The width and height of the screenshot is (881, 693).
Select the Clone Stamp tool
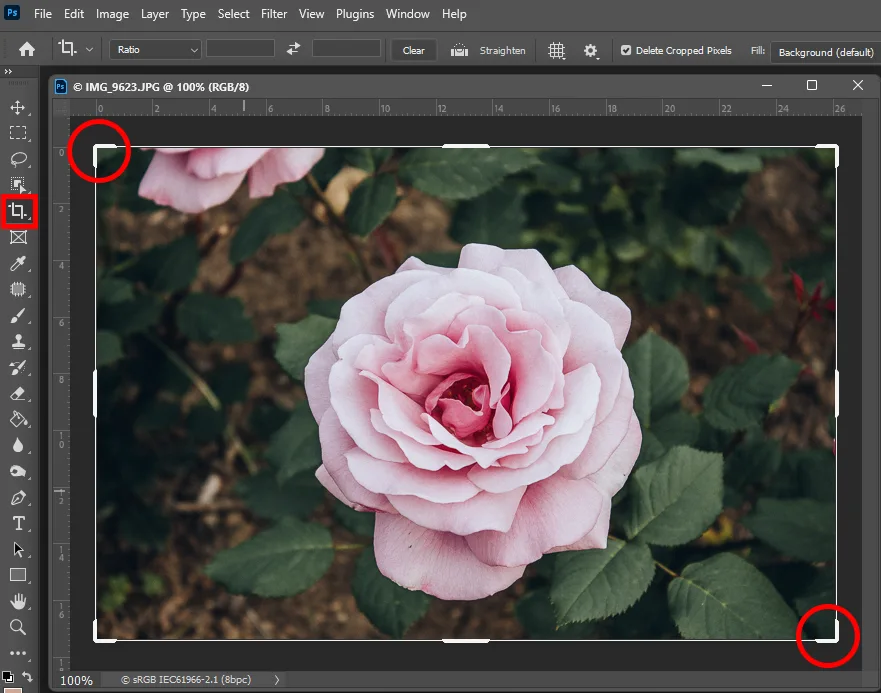pyautogui.click(x=18, y=341)
